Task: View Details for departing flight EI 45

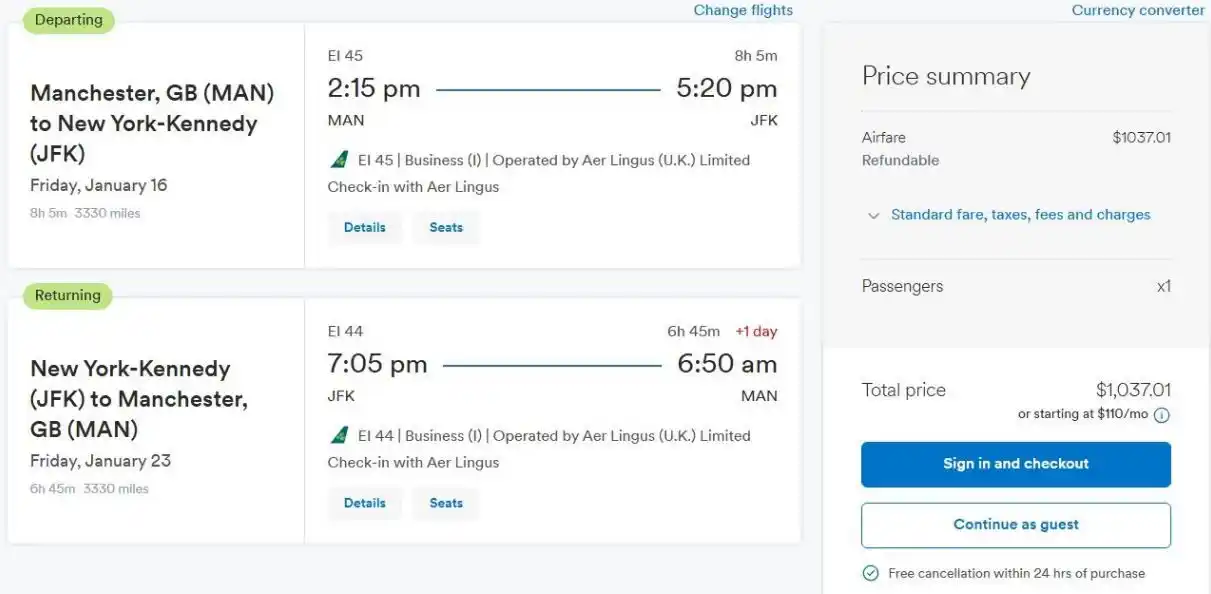Action: [x=365, y=227]
